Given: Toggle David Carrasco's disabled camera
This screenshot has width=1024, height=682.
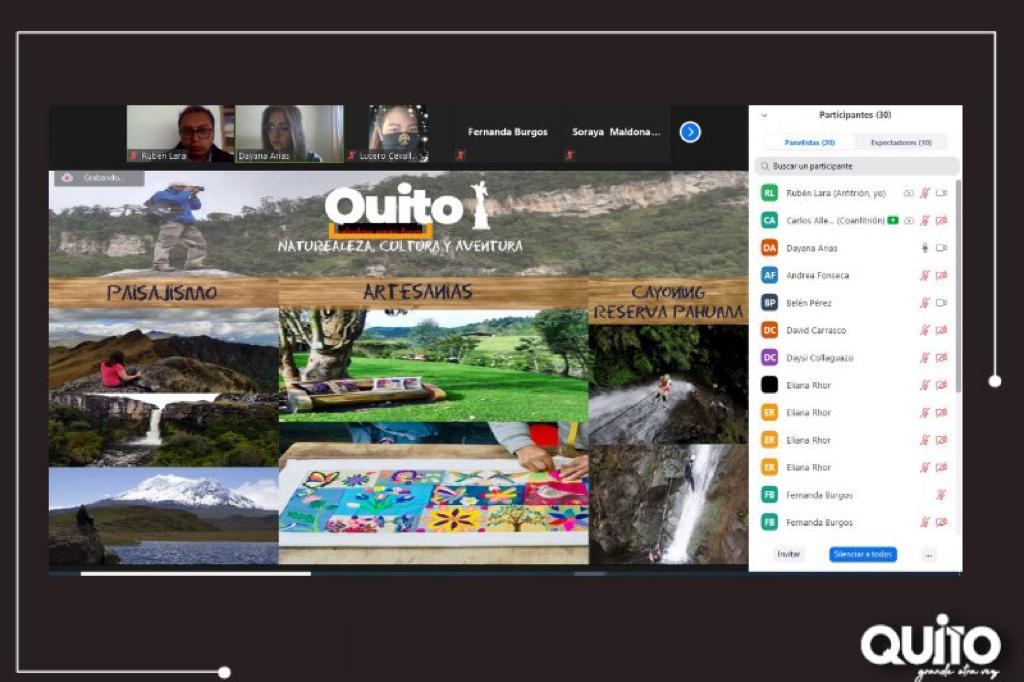Looking at the screenshot, I should click(x=941, y=330).
